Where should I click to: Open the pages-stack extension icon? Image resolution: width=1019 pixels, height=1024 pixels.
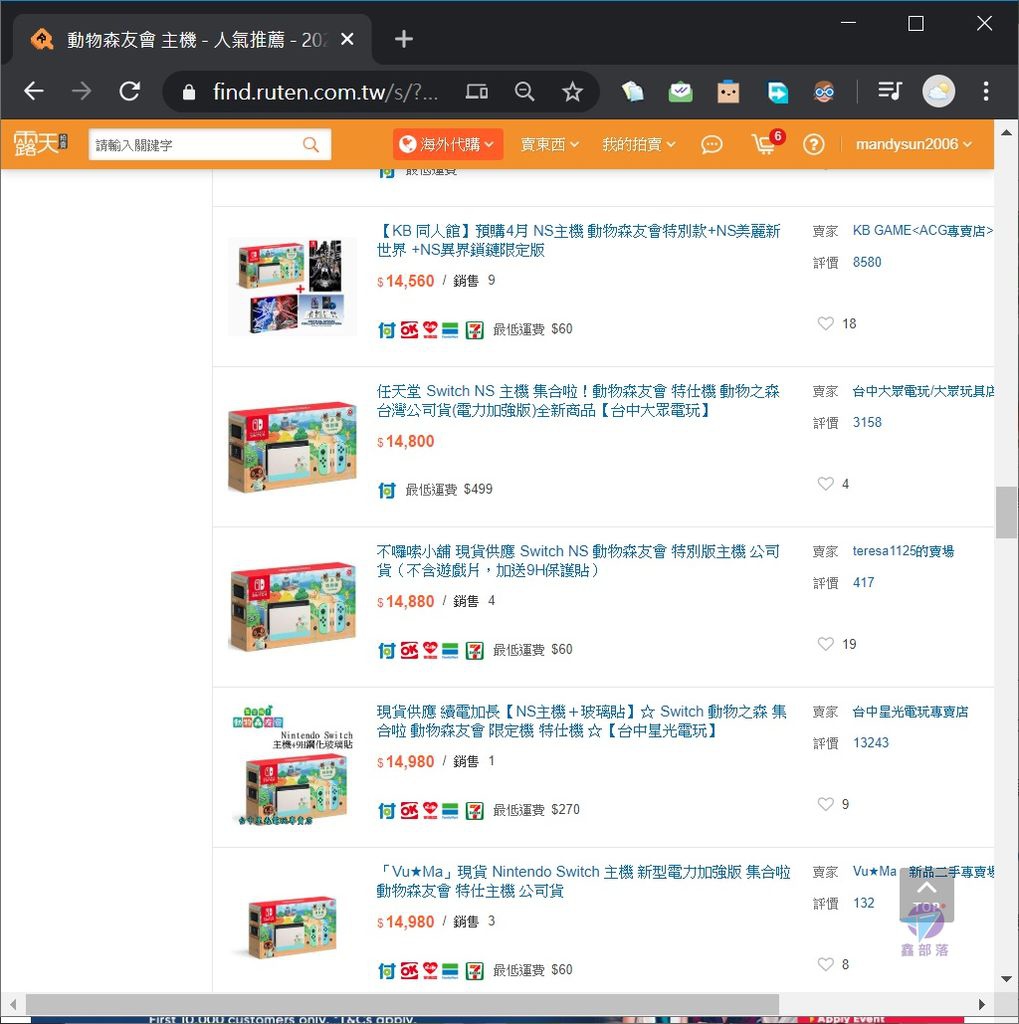pos(632,91)
